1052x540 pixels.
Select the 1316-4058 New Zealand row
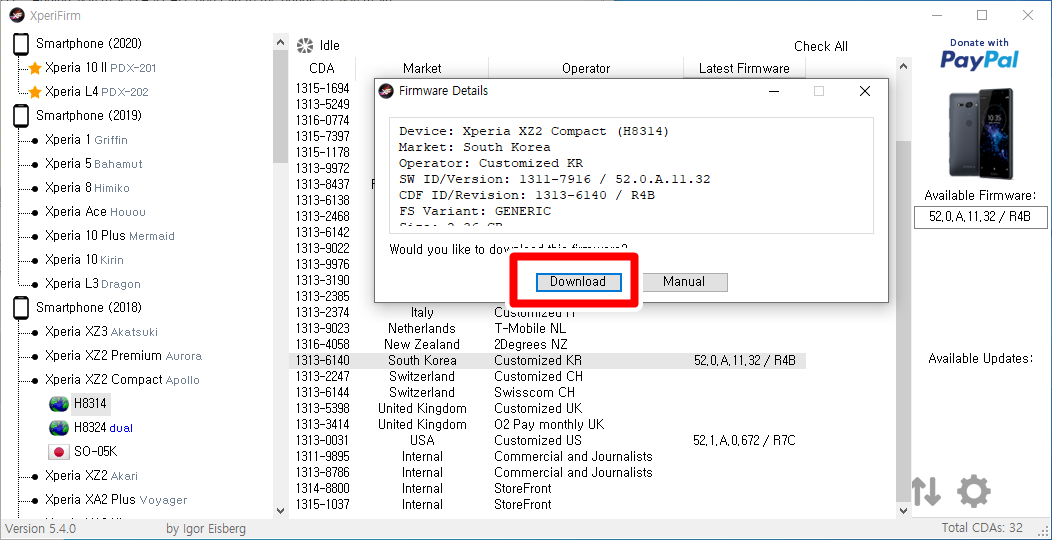(x=547, y=344)
